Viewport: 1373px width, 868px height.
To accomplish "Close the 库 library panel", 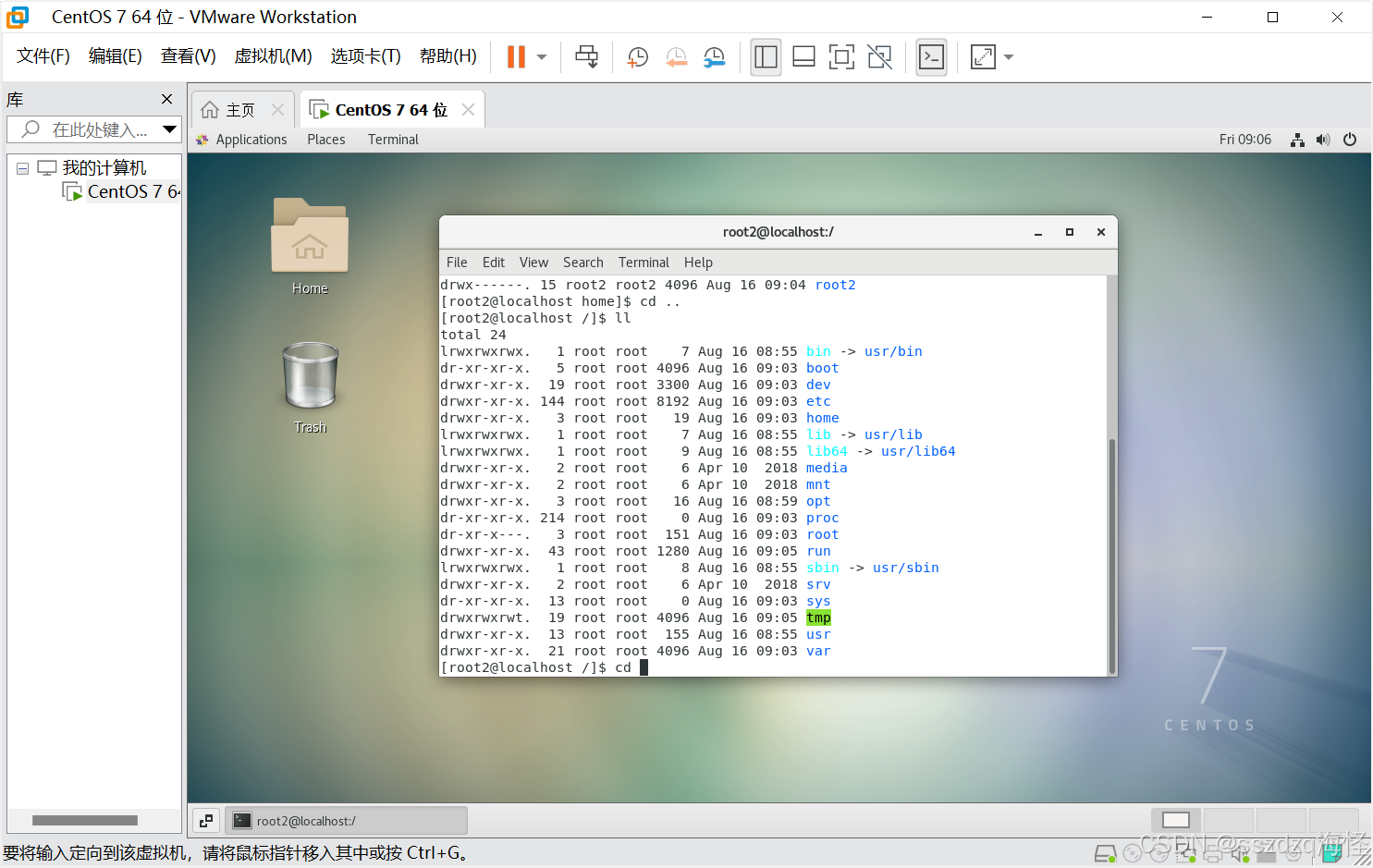I will (x=166, y=99).
